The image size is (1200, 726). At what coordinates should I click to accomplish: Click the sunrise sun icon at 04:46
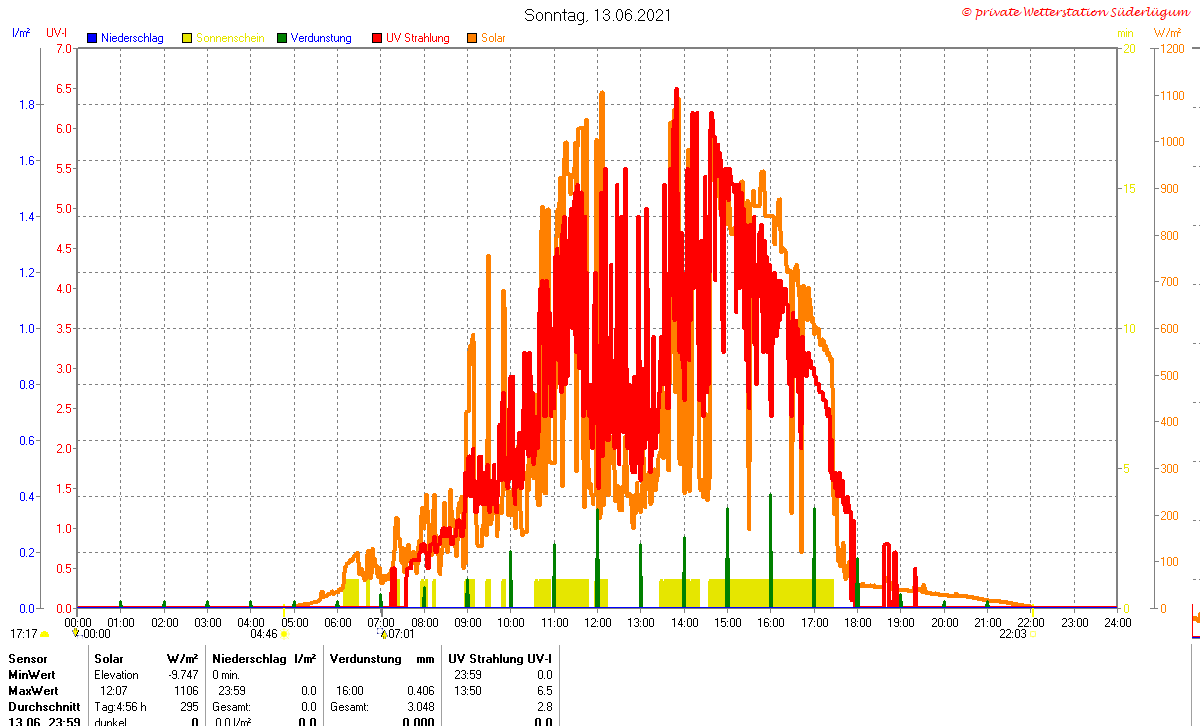[x=285, y=634]
